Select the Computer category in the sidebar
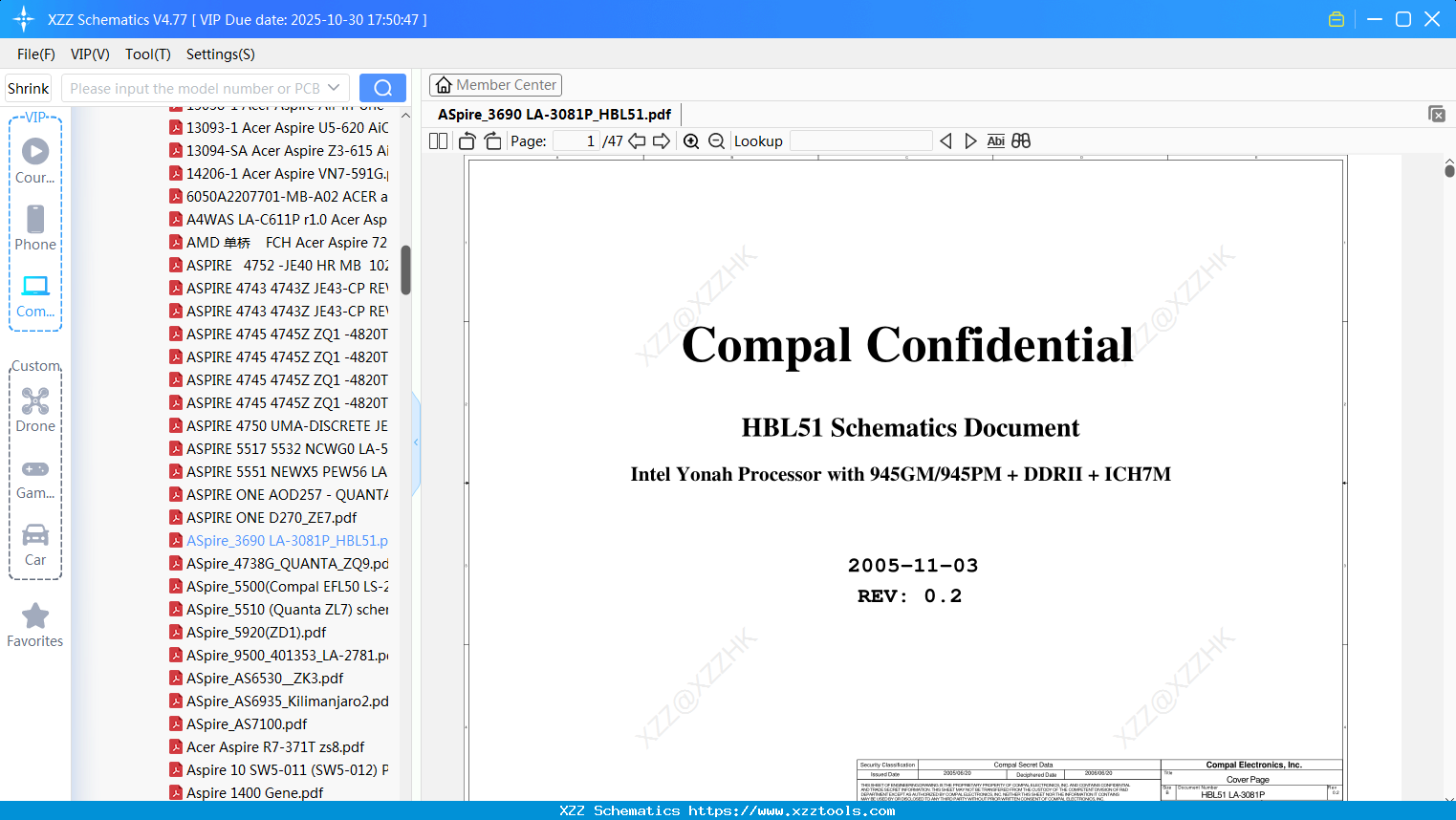The height and width of the screenshot is (820, 1456). [x=35, y=295]
